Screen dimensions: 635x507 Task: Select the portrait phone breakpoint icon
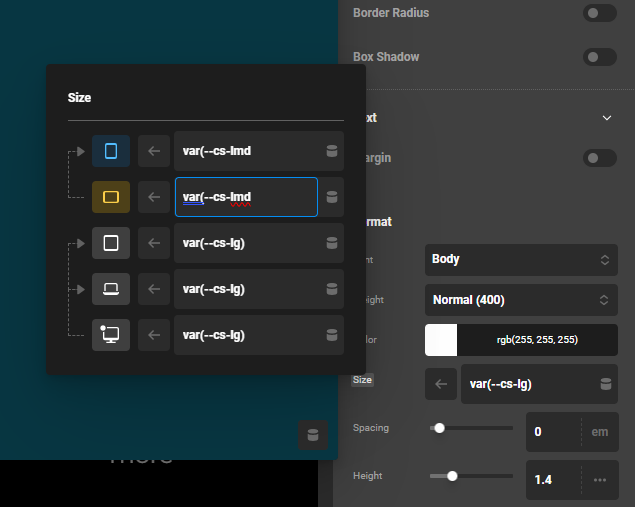pos(111,151)
